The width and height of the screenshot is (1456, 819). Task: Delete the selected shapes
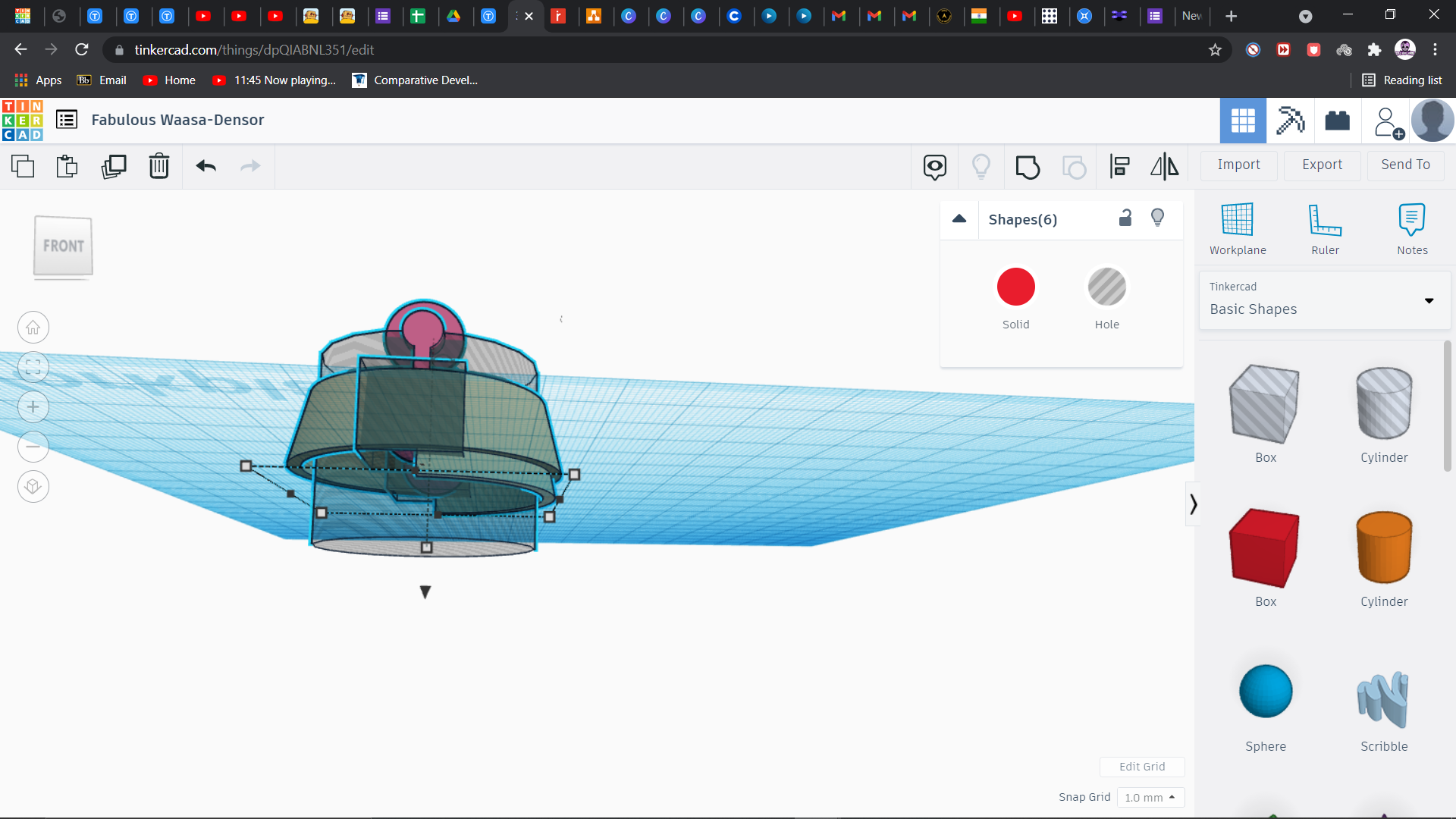click(x=159, y=166)
